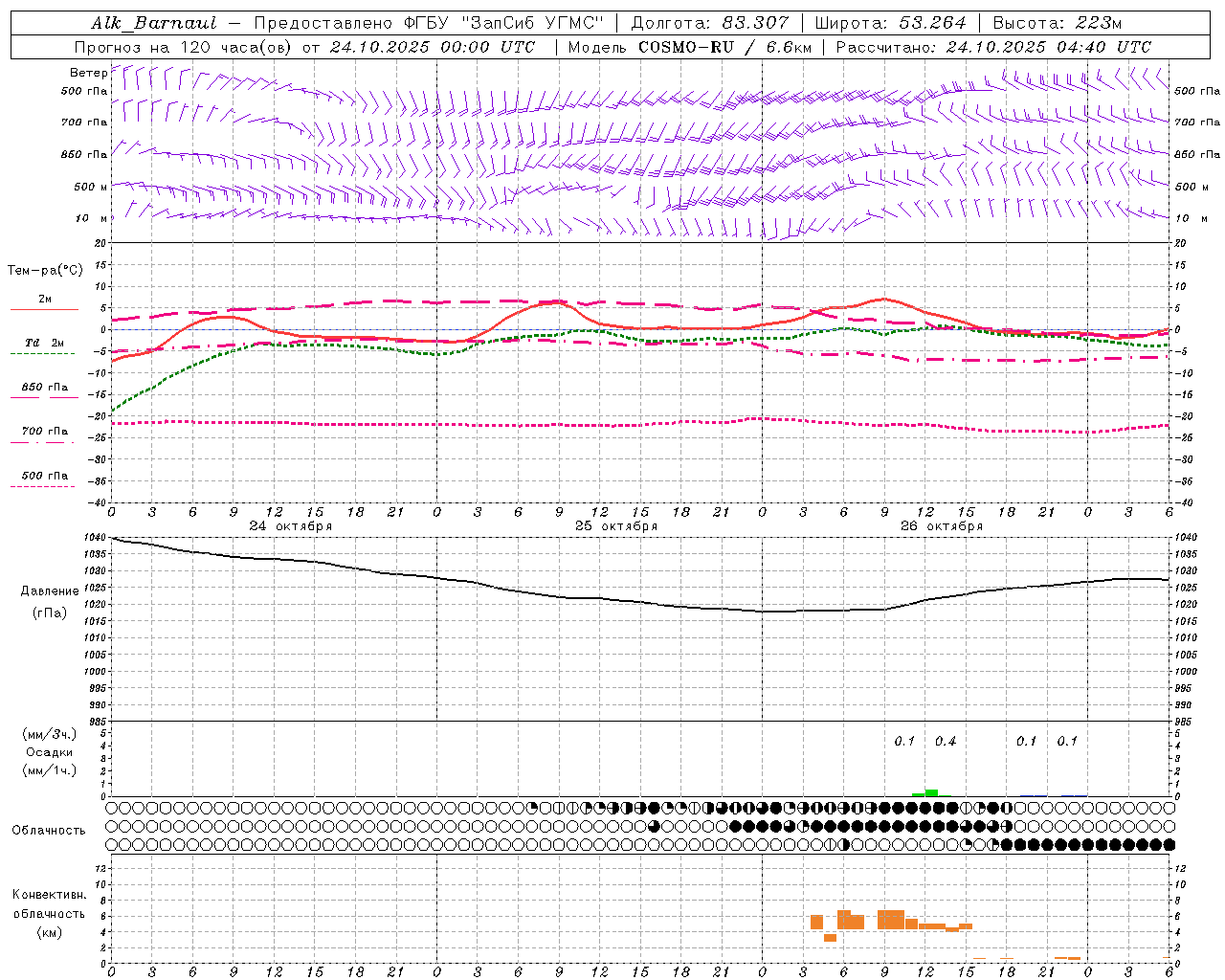Click the "Рассчитано: 24.10.2025 04:40 UTC" timestamp
The image size is (1225, 980).
coord(993,47)
